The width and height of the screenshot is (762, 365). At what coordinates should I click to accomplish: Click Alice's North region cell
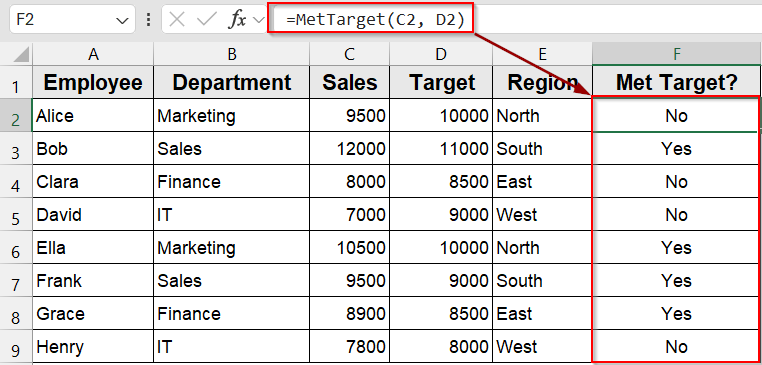click(542, 116)
